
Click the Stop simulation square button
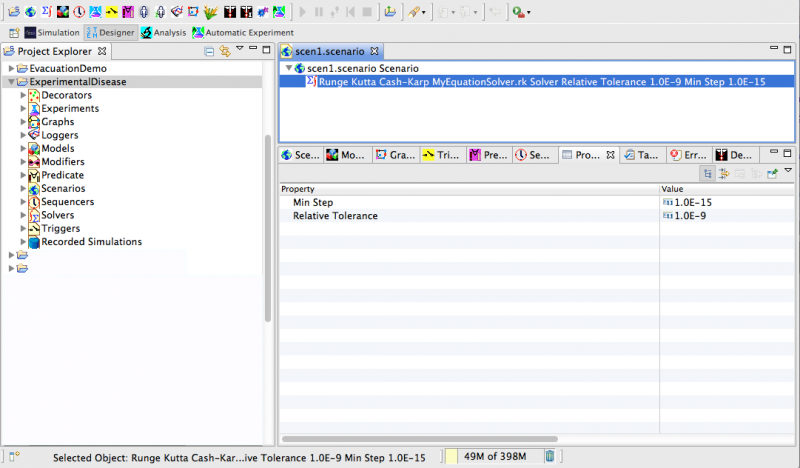pyautogui.click(x=367, y=11)
